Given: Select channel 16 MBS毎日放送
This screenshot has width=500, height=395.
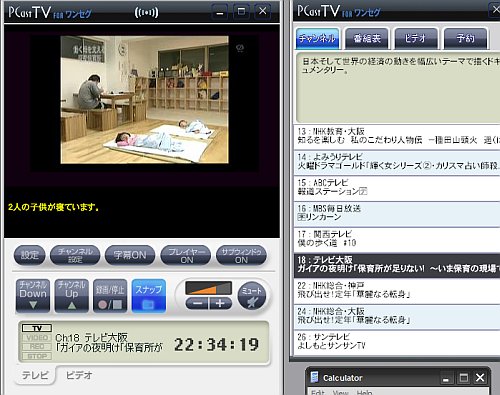Looking at the screenshot, I should pos(397,213).
